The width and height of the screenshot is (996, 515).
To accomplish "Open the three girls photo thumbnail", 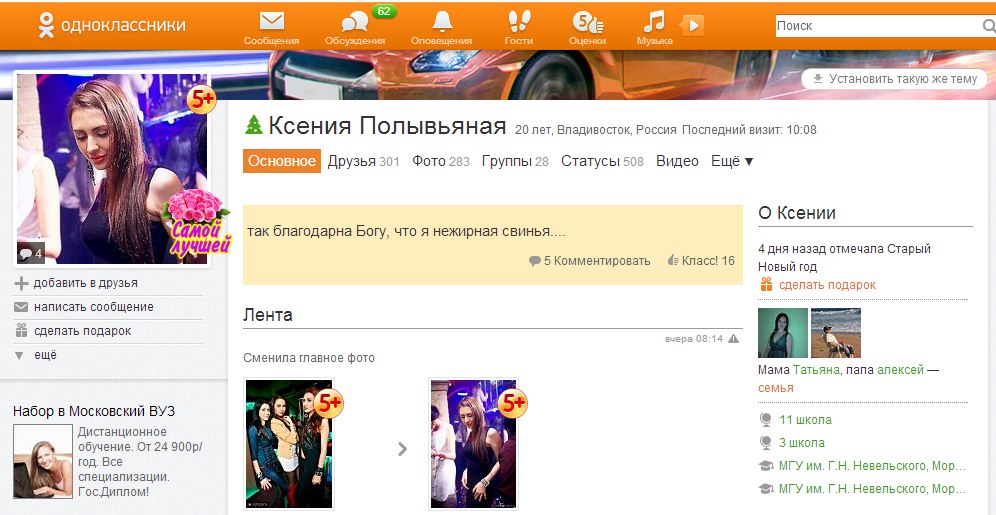I will click(x=290, y=444).
